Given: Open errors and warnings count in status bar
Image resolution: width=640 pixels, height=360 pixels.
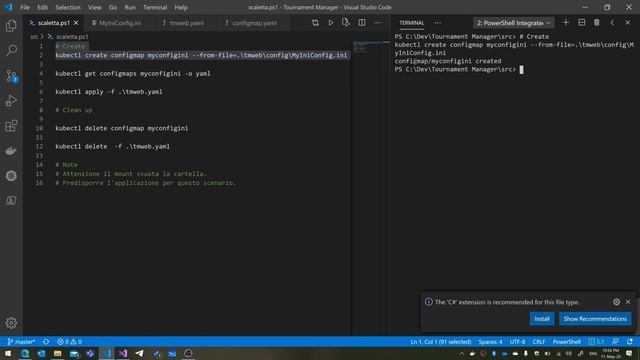Looking at the screenshot, I should click(x=69, y=342).
